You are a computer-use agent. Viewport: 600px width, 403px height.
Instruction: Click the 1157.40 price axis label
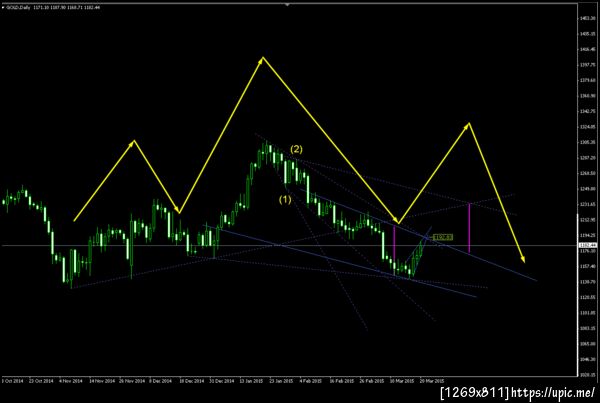coord(587,266)
